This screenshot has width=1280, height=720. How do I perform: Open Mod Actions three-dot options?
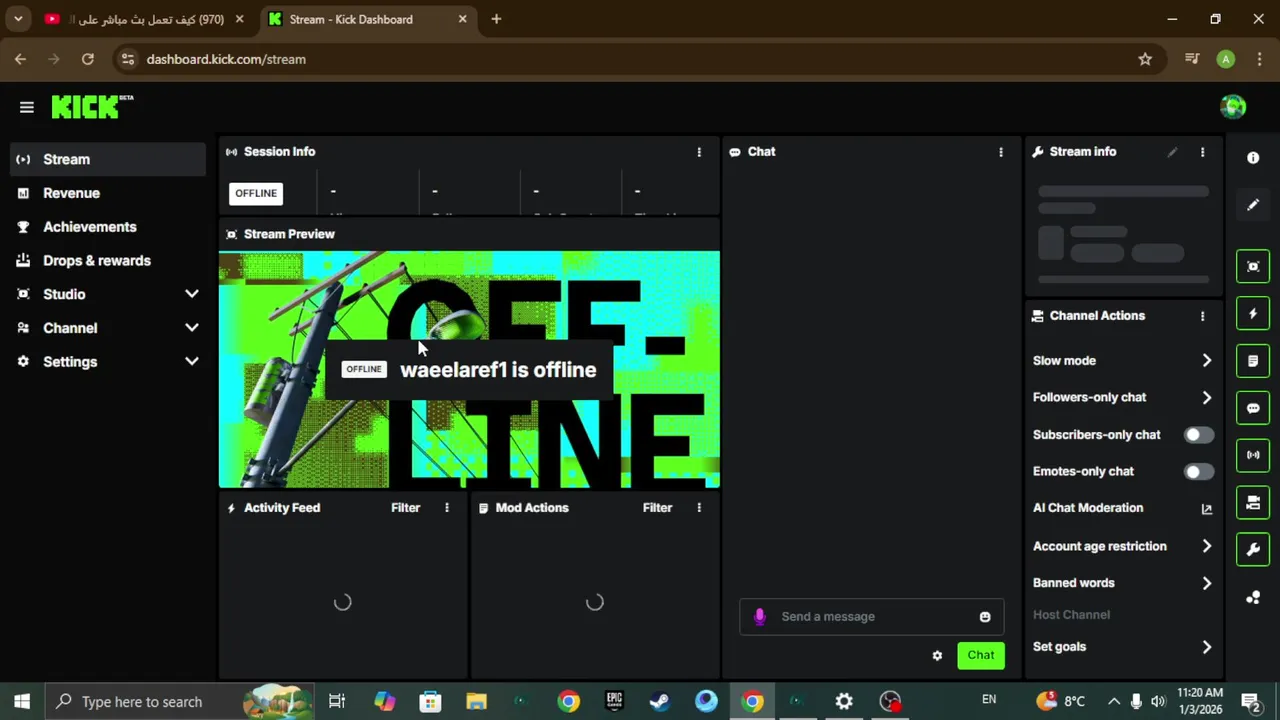(x=699, y=508)
